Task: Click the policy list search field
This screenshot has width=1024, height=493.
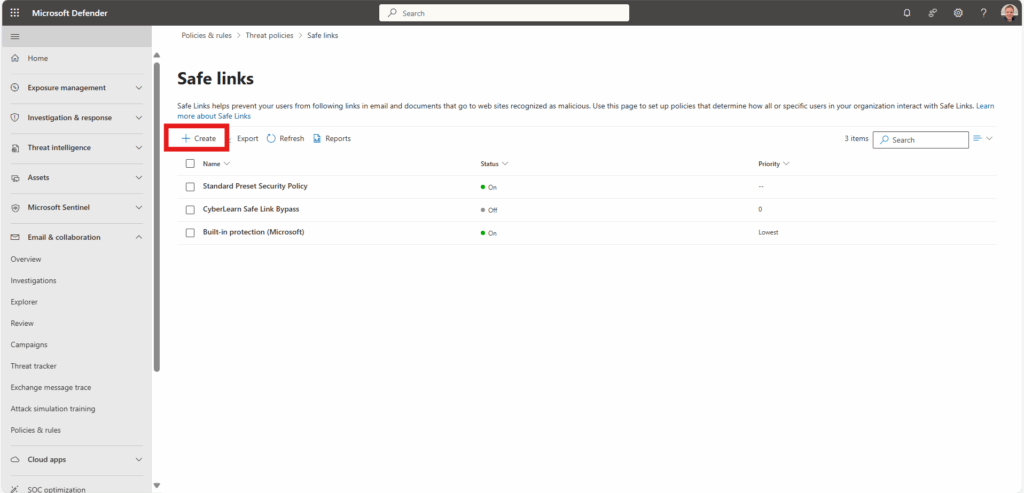Action: (x=921, y=140)
